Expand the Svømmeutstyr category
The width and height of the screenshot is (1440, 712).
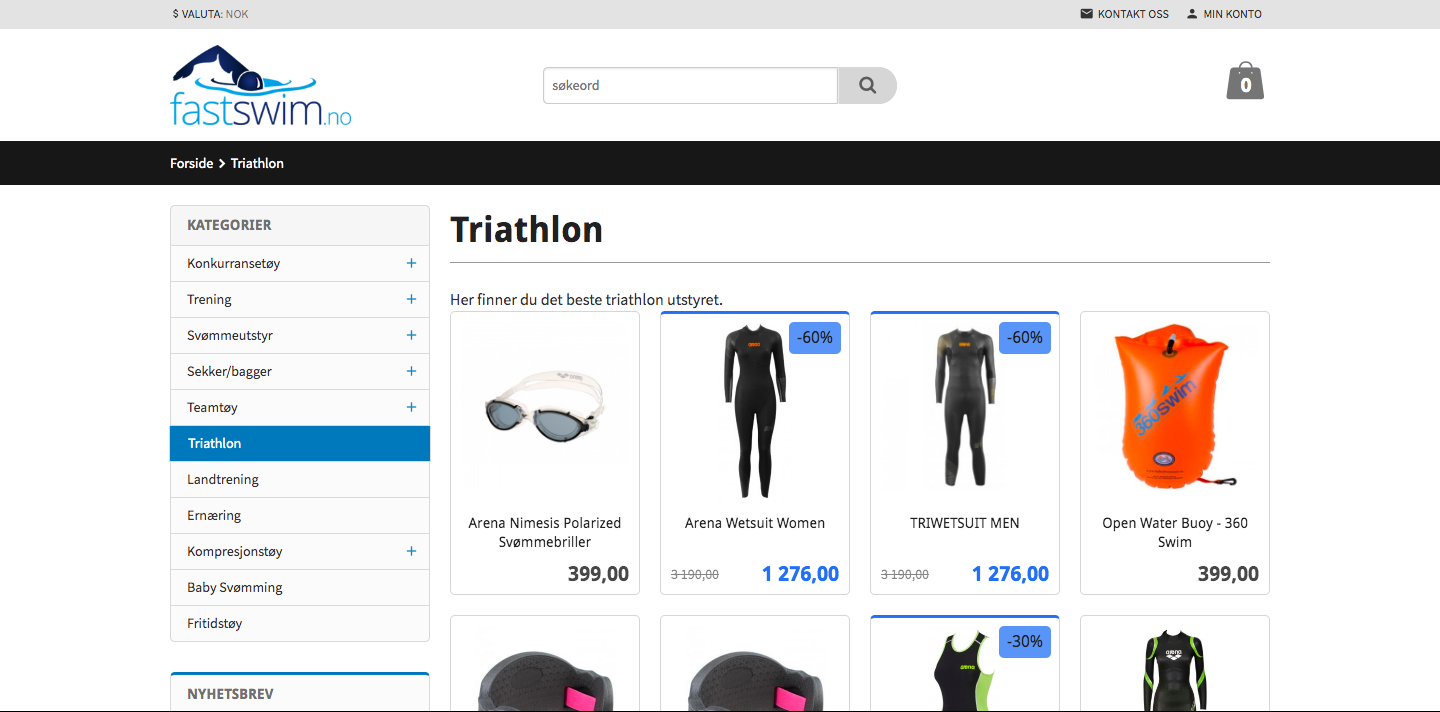pyautogui.click(x=411, y=335)
